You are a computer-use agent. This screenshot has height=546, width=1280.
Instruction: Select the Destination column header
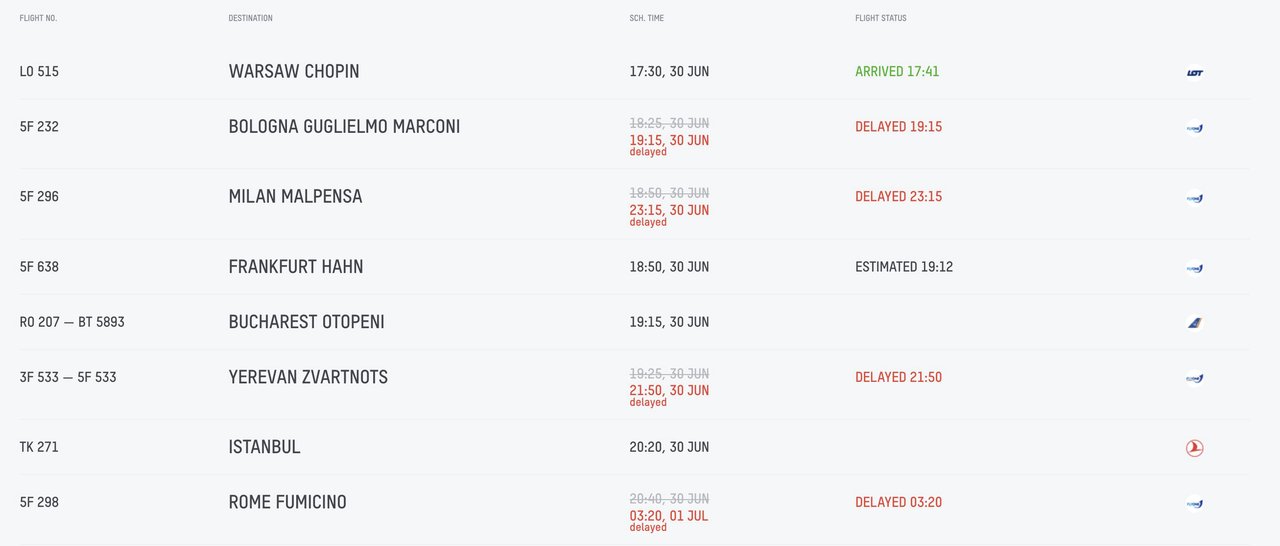[x=250, y=18]
